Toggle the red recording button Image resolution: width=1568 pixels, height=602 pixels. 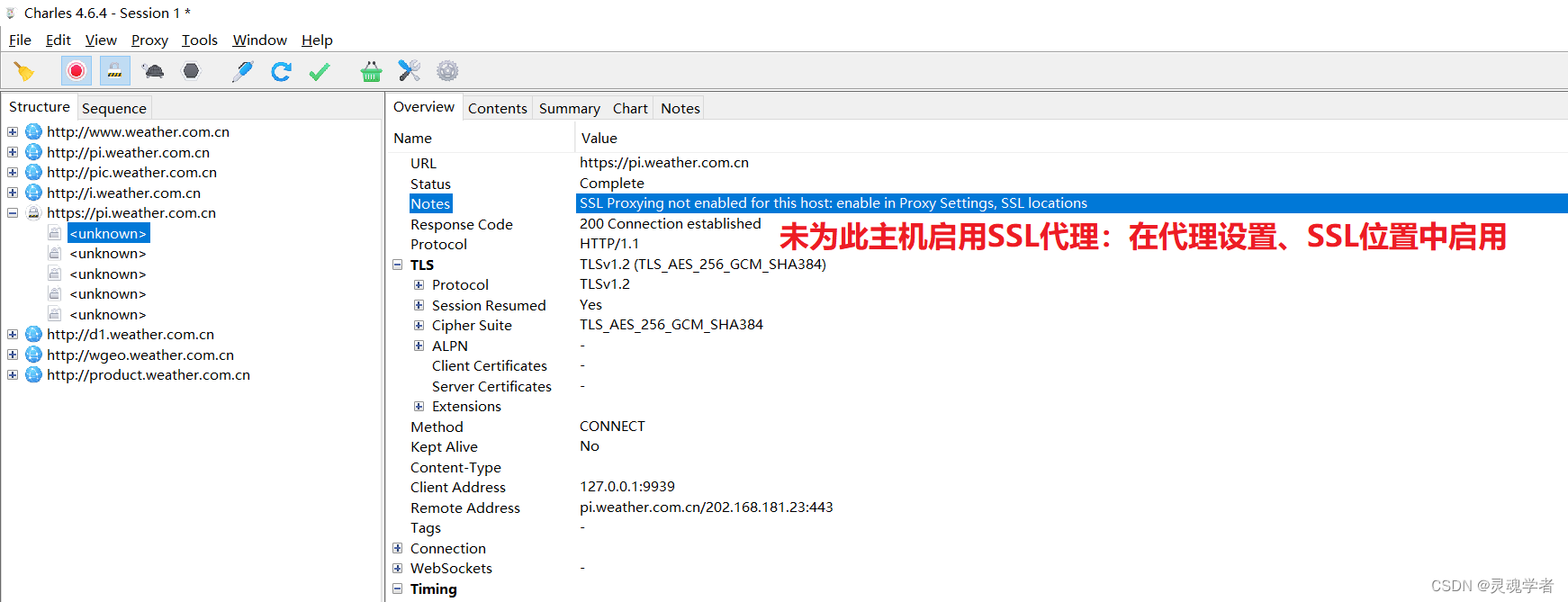point(77,71)
